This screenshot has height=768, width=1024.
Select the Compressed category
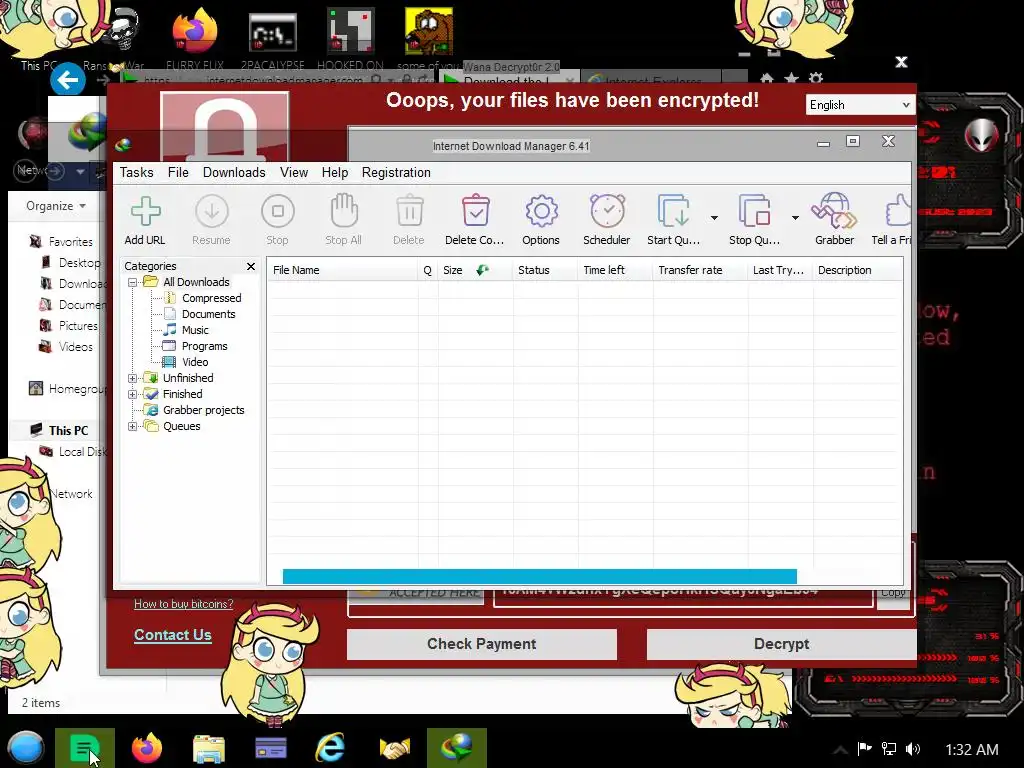(x=212, y=298)
